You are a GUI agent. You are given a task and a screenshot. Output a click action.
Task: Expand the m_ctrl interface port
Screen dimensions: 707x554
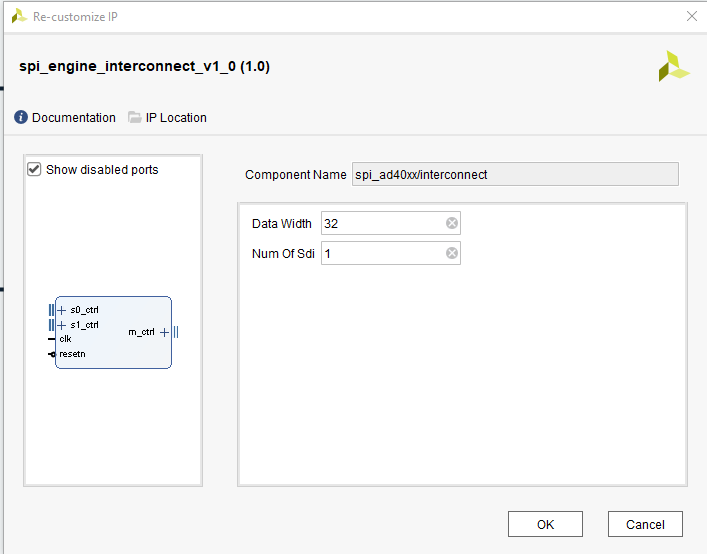pos(164,332)
